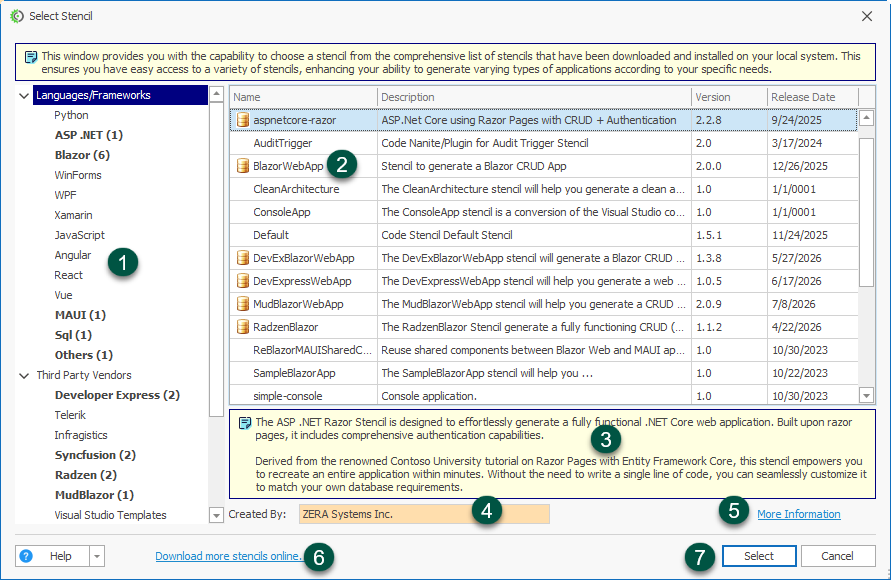Viewport: 891px width, 580px height.
Task: Select the Angular category
Action: 73,255
